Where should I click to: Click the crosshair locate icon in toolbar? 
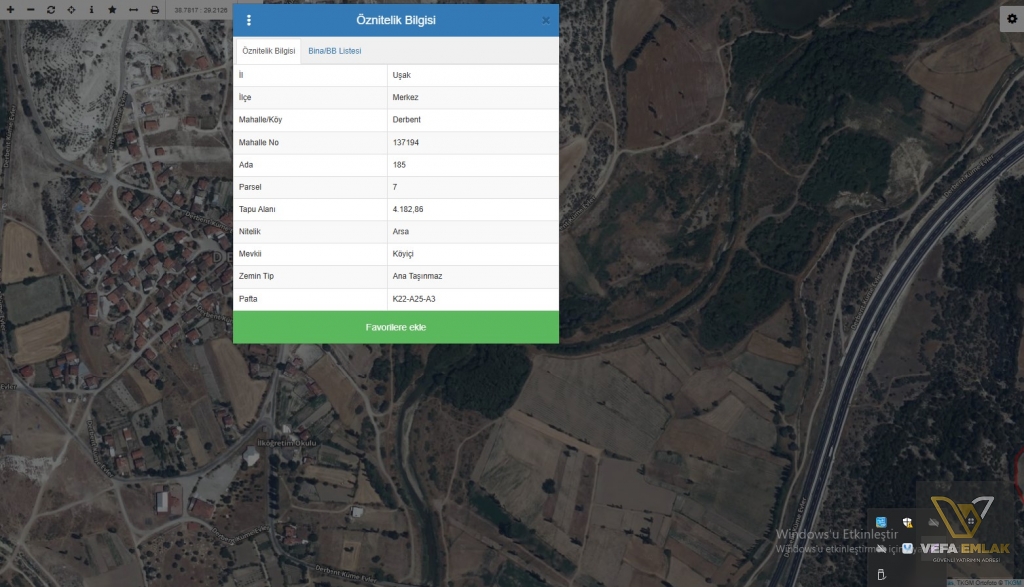point(71,9)
